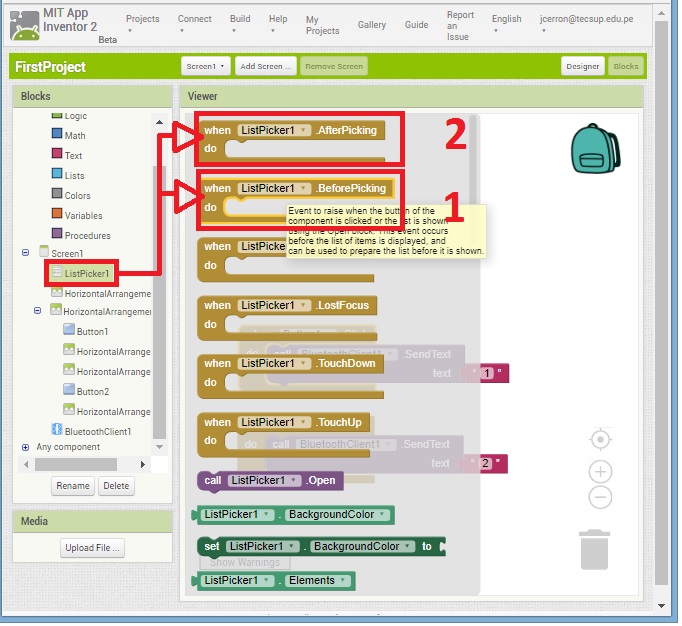Zoom out with the minus circle icon

(600, 498)
